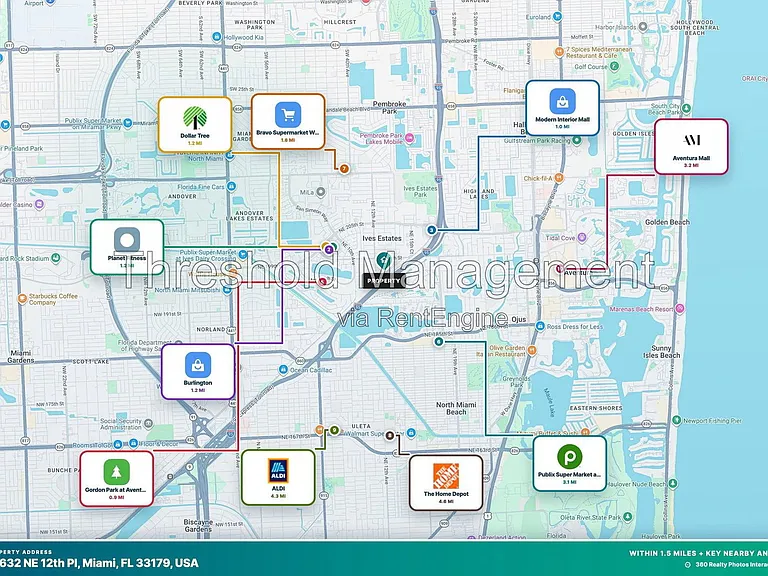Viewport: 768px width, 576px height.
Task: Select the Planet Fitness card icon
Action: click(x=127, y=240)
